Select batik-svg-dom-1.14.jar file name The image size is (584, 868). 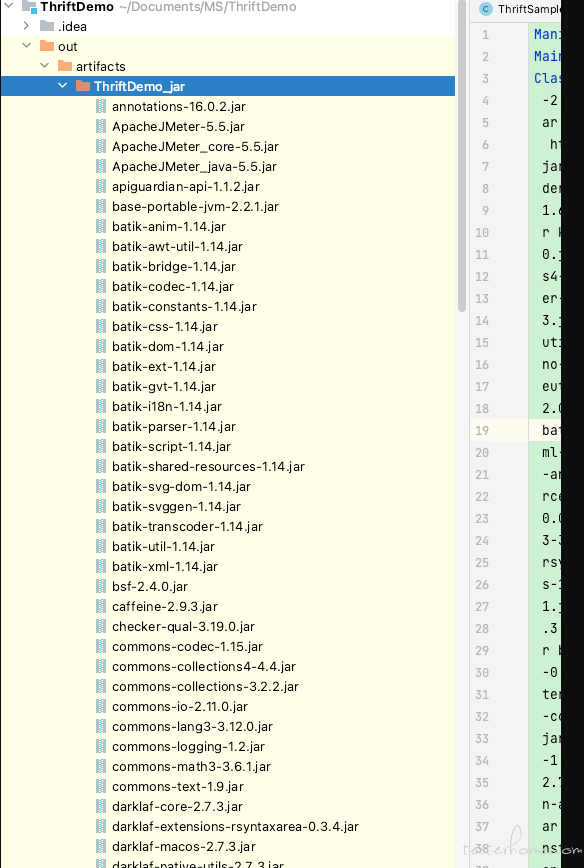[181, 486]
